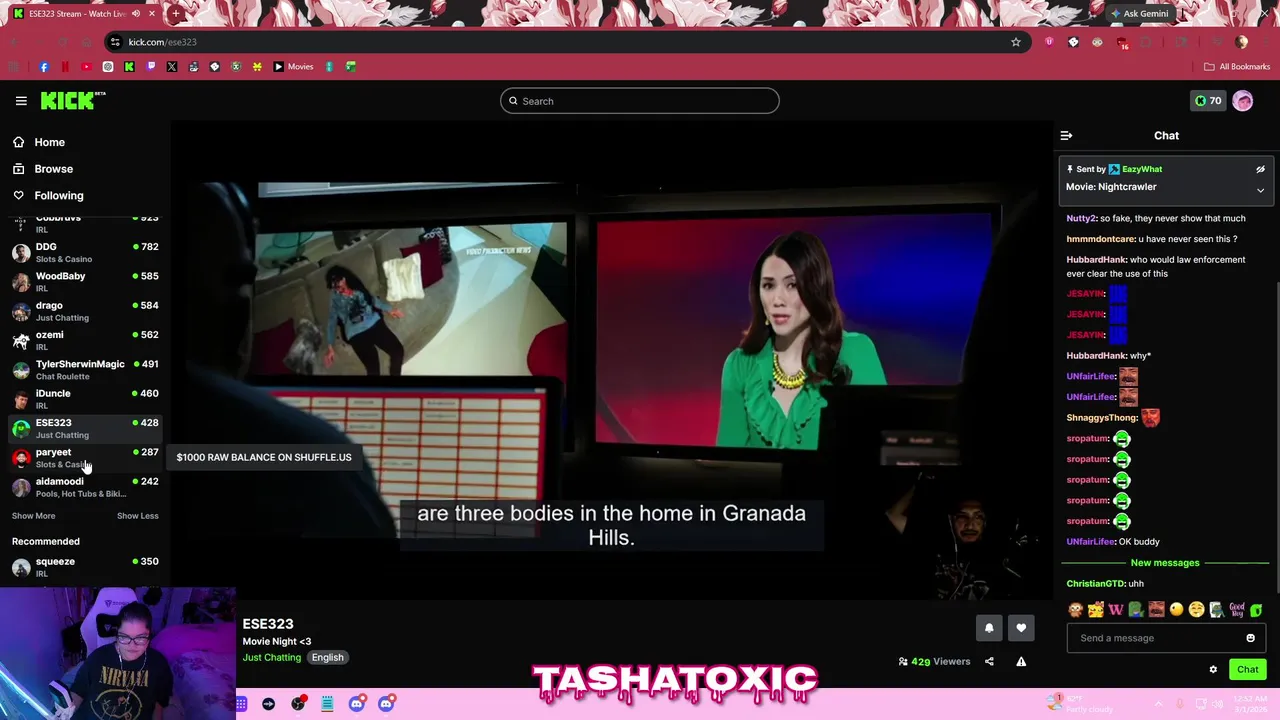Insert the monkey emote
Image resolution: width=1280 pixels, height=720 pixels.
(1076, 610)
